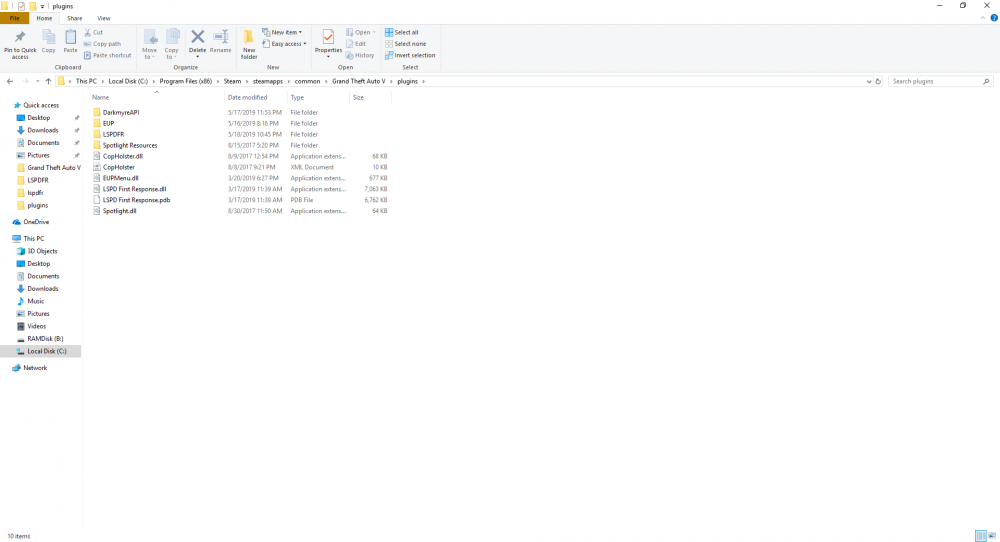Select the Spotlight Resources folder
This screenshot has width=1000, height=542.
click(130, 145)
